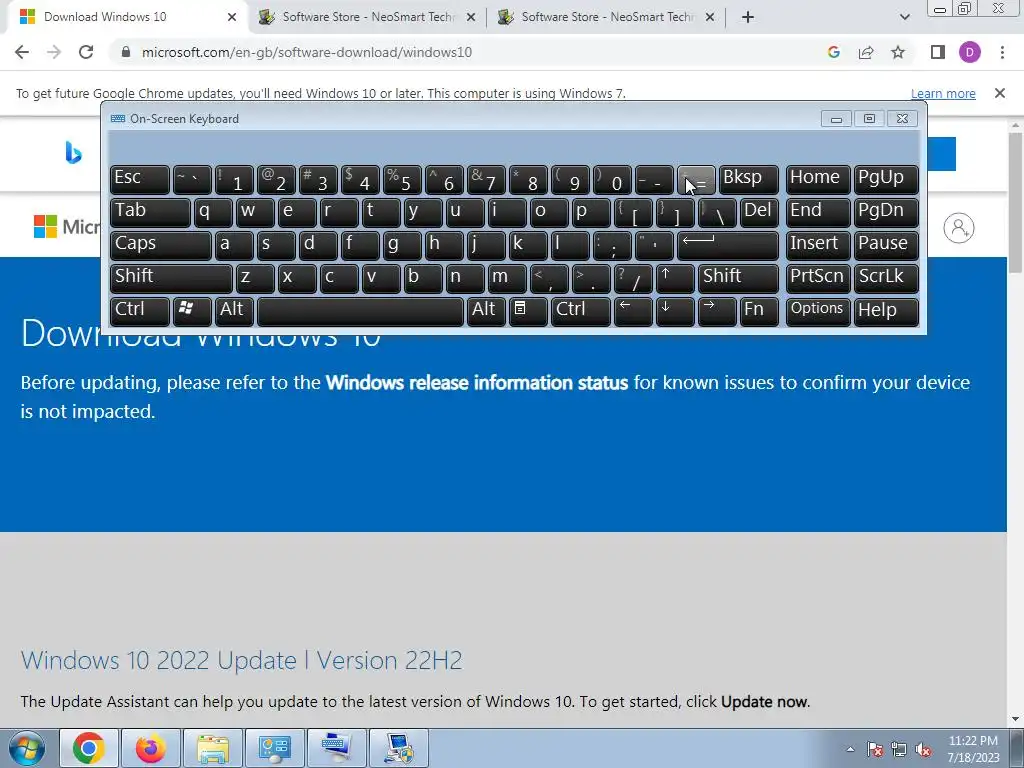Open Windows Explorer from the taskbar

point(213,748)
